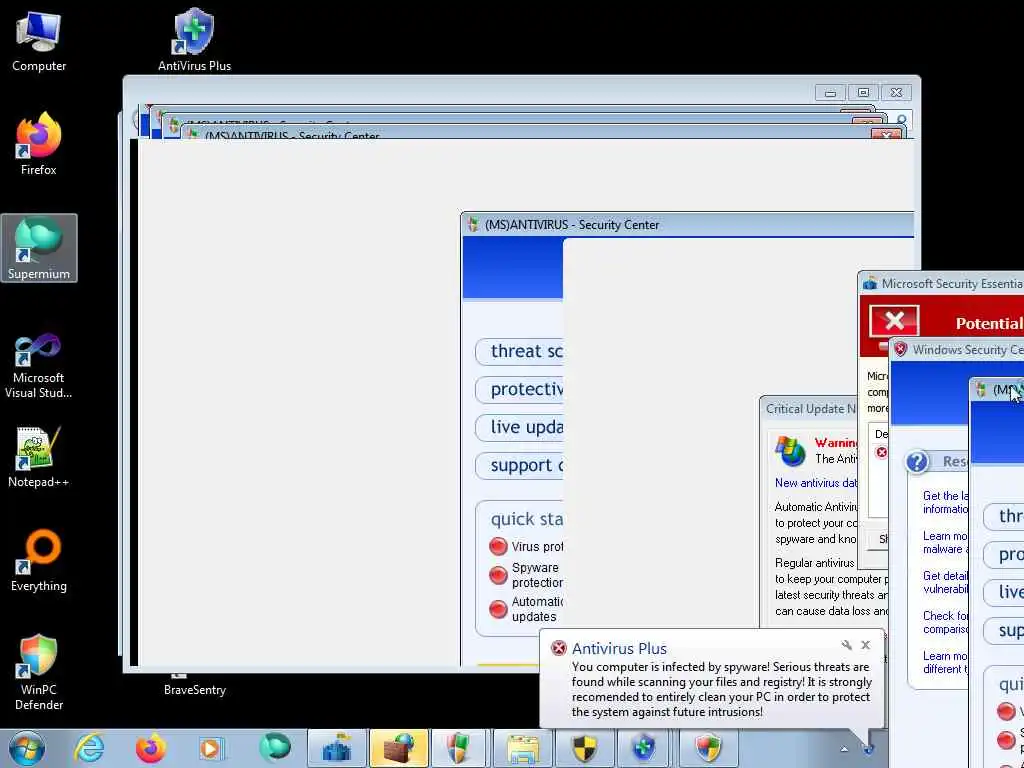
Task: Click the red Spyware protection status indicator
Action: (x=498, y=575)
